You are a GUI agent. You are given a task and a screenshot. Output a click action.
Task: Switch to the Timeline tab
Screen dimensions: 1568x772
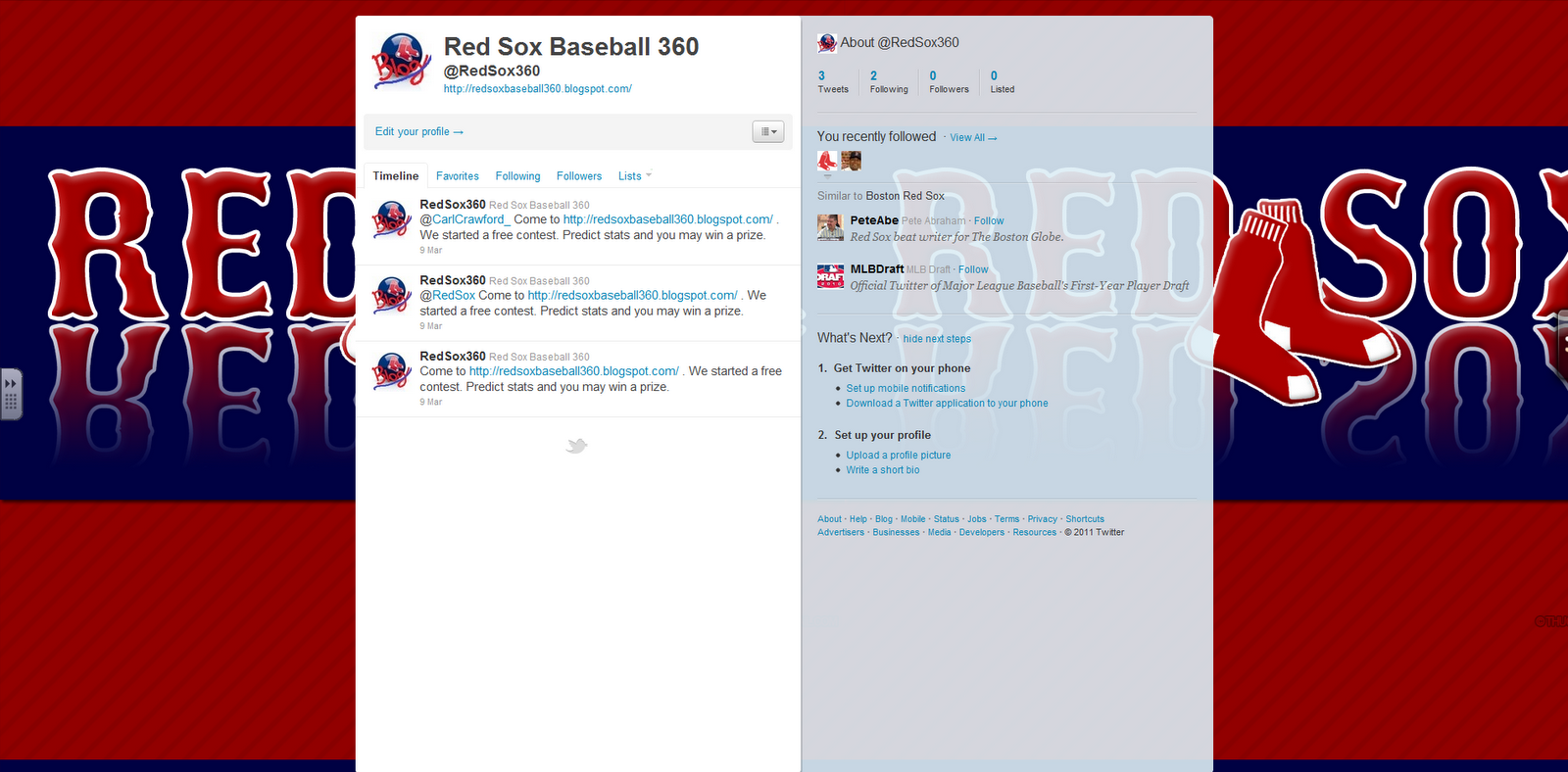click(x=396, y=176)
